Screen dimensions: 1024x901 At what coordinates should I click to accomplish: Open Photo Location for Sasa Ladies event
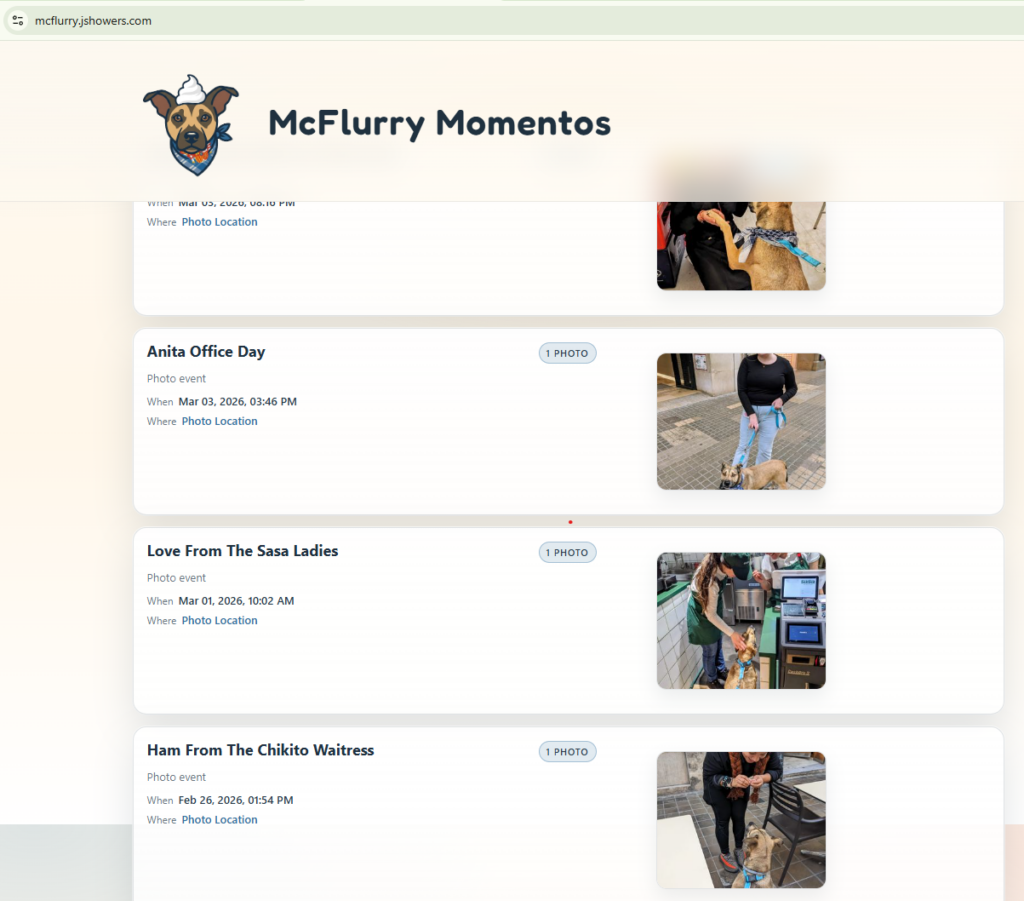click(x=219, y=620)
